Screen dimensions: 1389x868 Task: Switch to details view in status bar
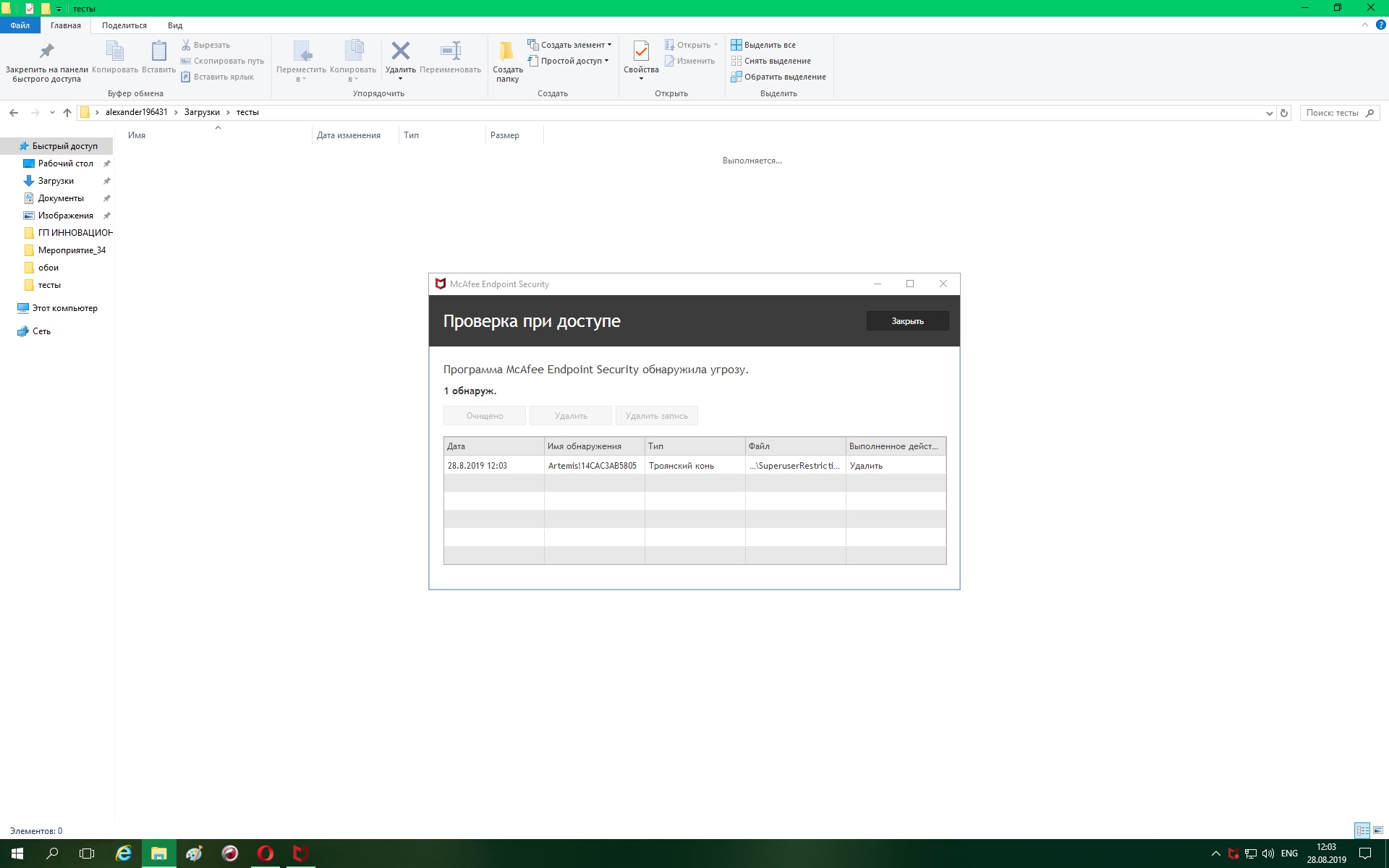[1362, 830]
